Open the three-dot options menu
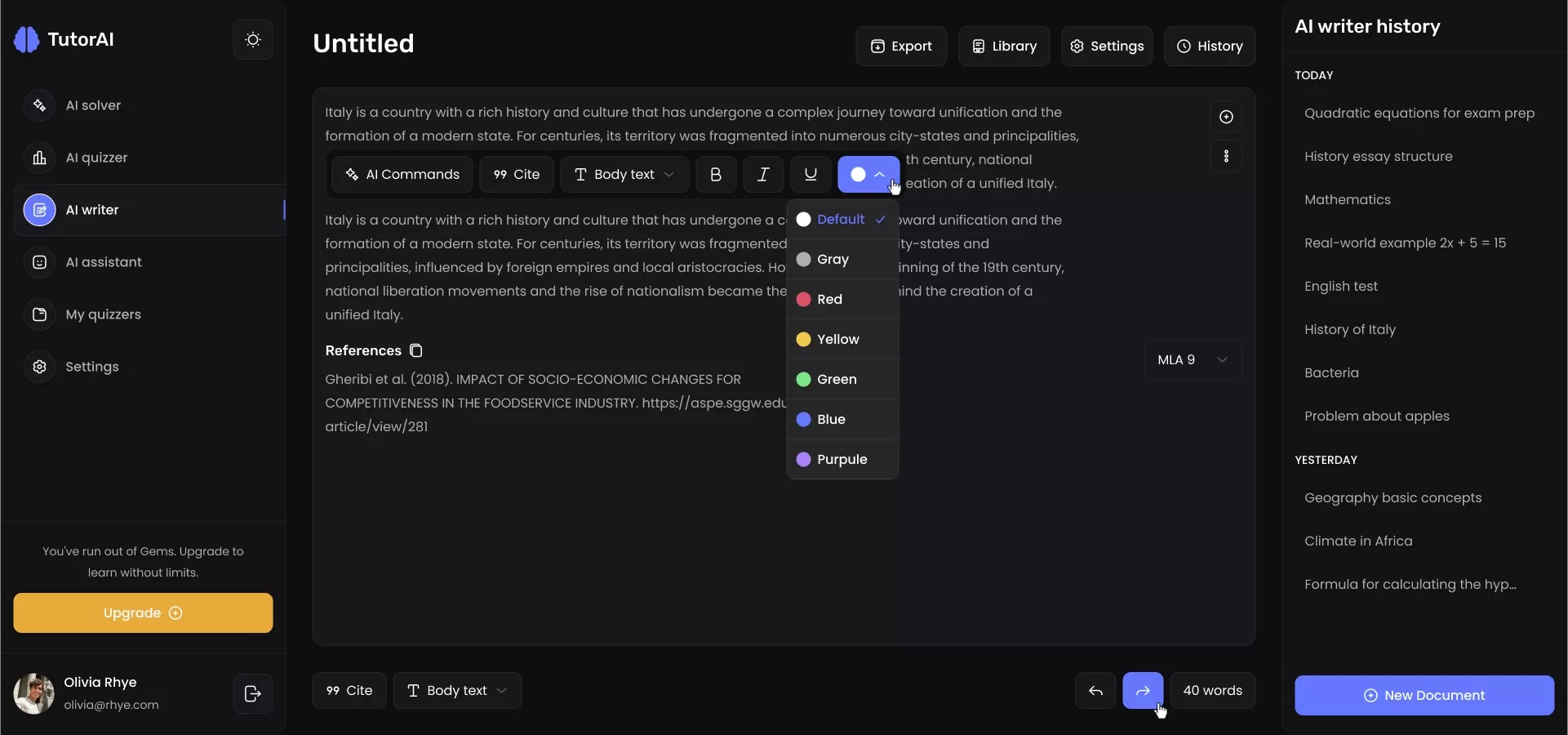The width and height of the screenshot is (1568, 735). [1226, 156]
